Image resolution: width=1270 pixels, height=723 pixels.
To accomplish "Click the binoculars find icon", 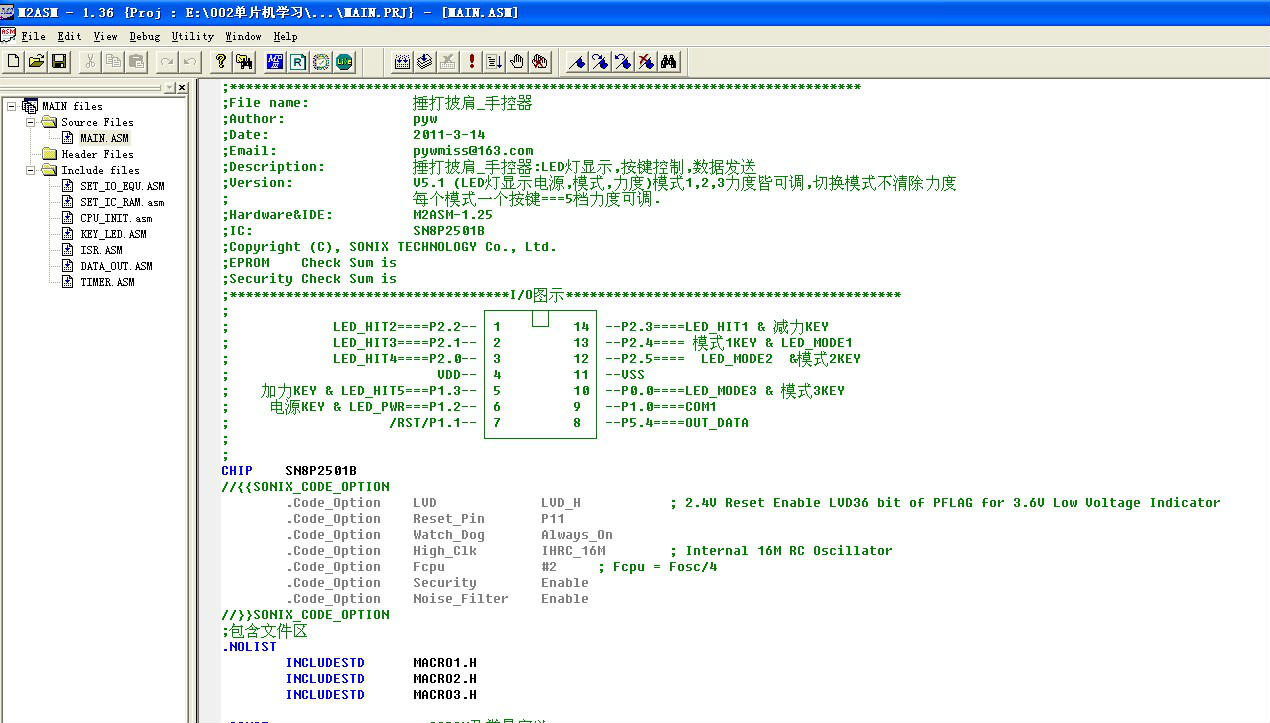I will click(x=669, y=62).
